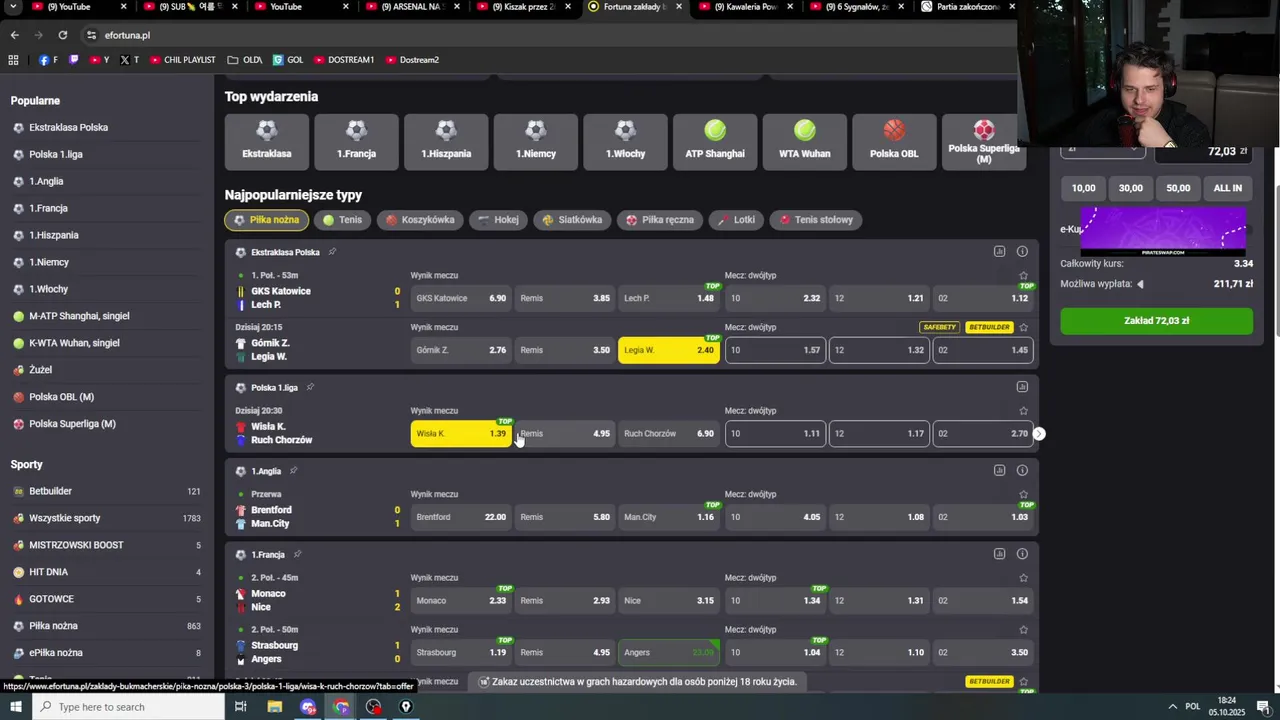Open Twitch bookmark icon in bookmarks bar

tap(73, 60)
